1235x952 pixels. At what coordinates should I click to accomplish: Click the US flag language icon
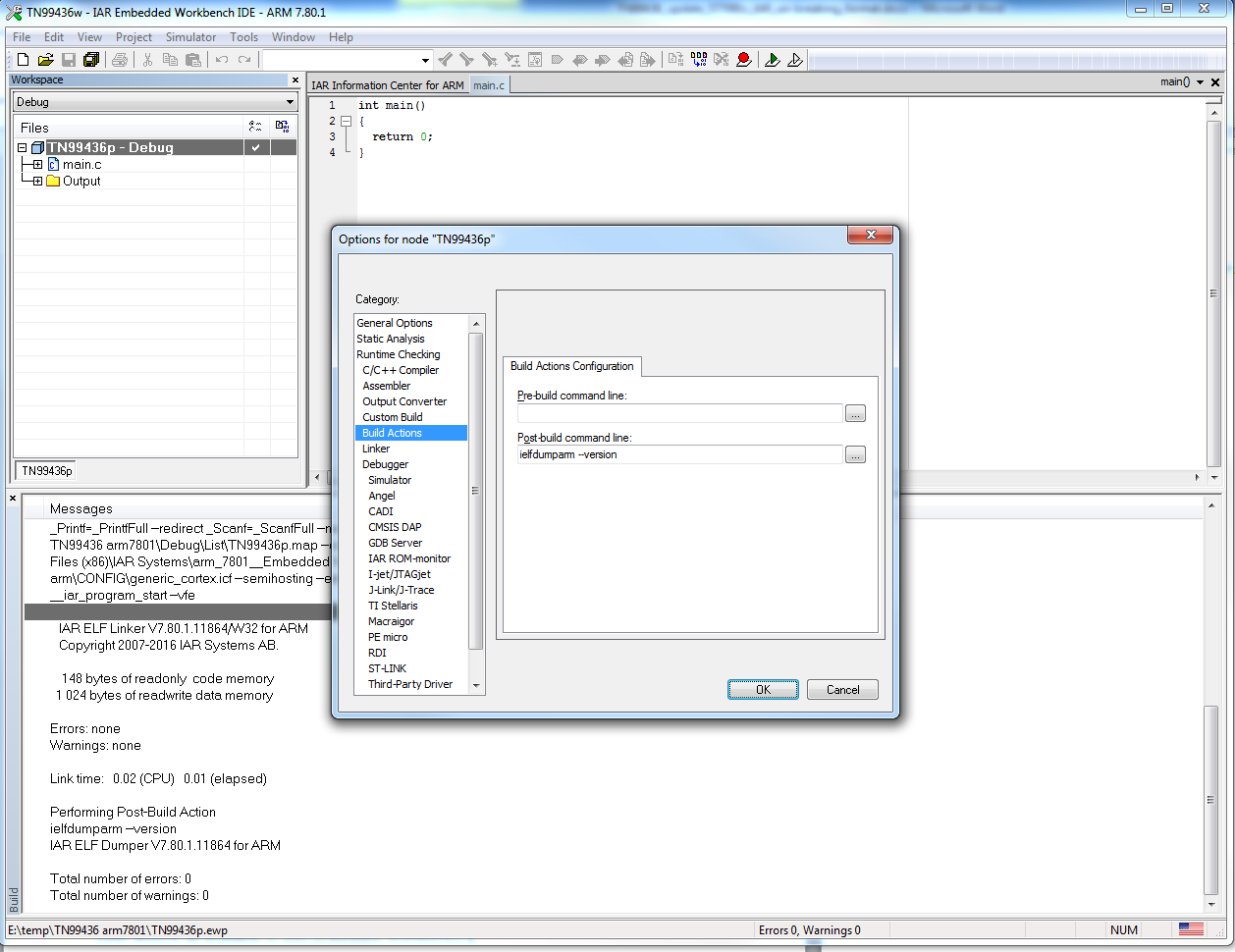(1191, 929)
